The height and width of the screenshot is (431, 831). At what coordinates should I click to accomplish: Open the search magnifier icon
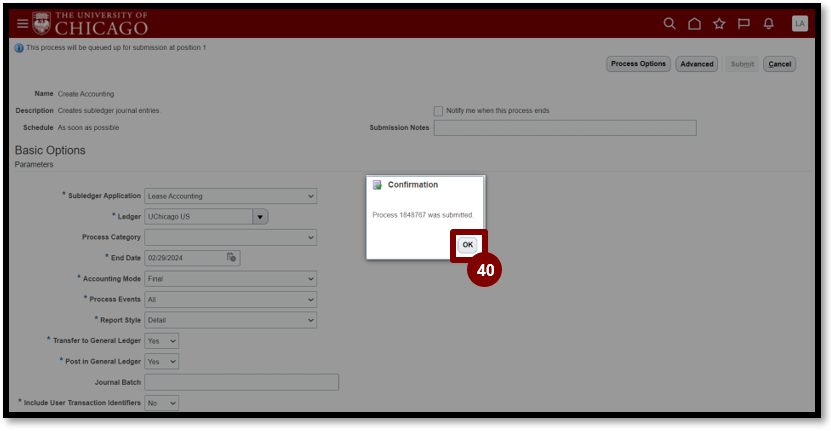pos(669,23)
